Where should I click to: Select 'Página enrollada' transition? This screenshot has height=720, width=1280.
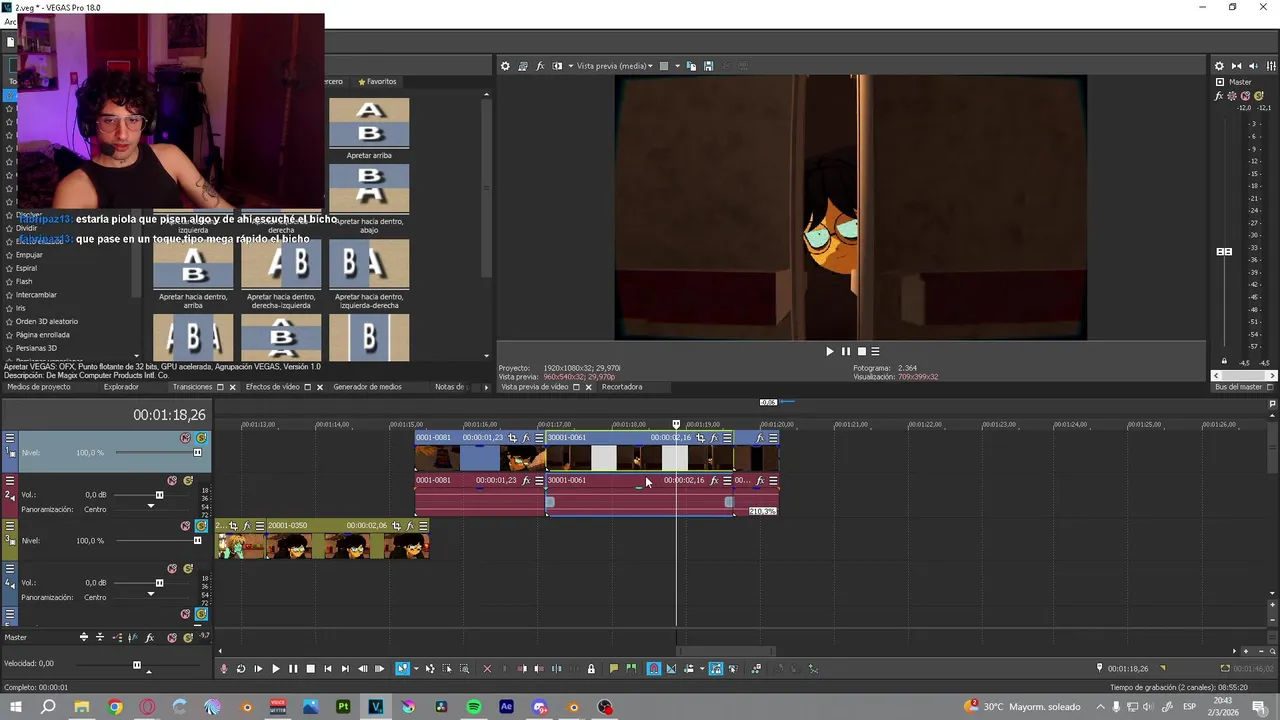42,335
